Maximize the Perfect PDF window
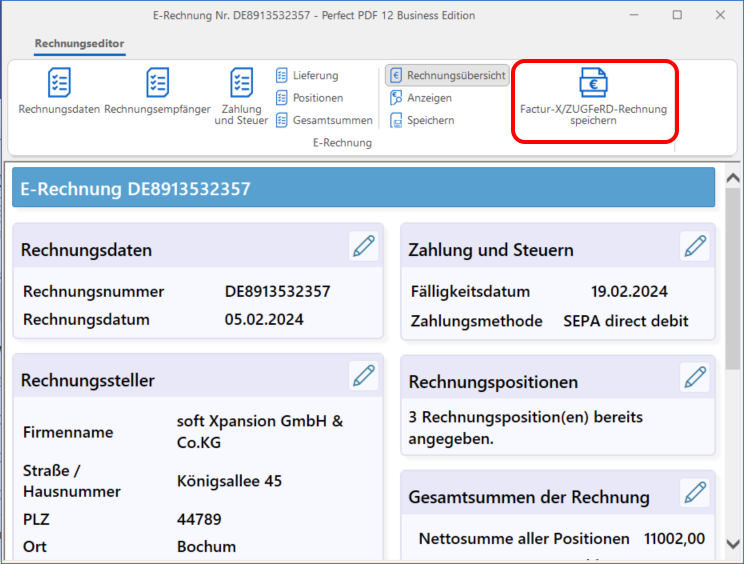This screenshot has height=564, width=744. [677, 15]
